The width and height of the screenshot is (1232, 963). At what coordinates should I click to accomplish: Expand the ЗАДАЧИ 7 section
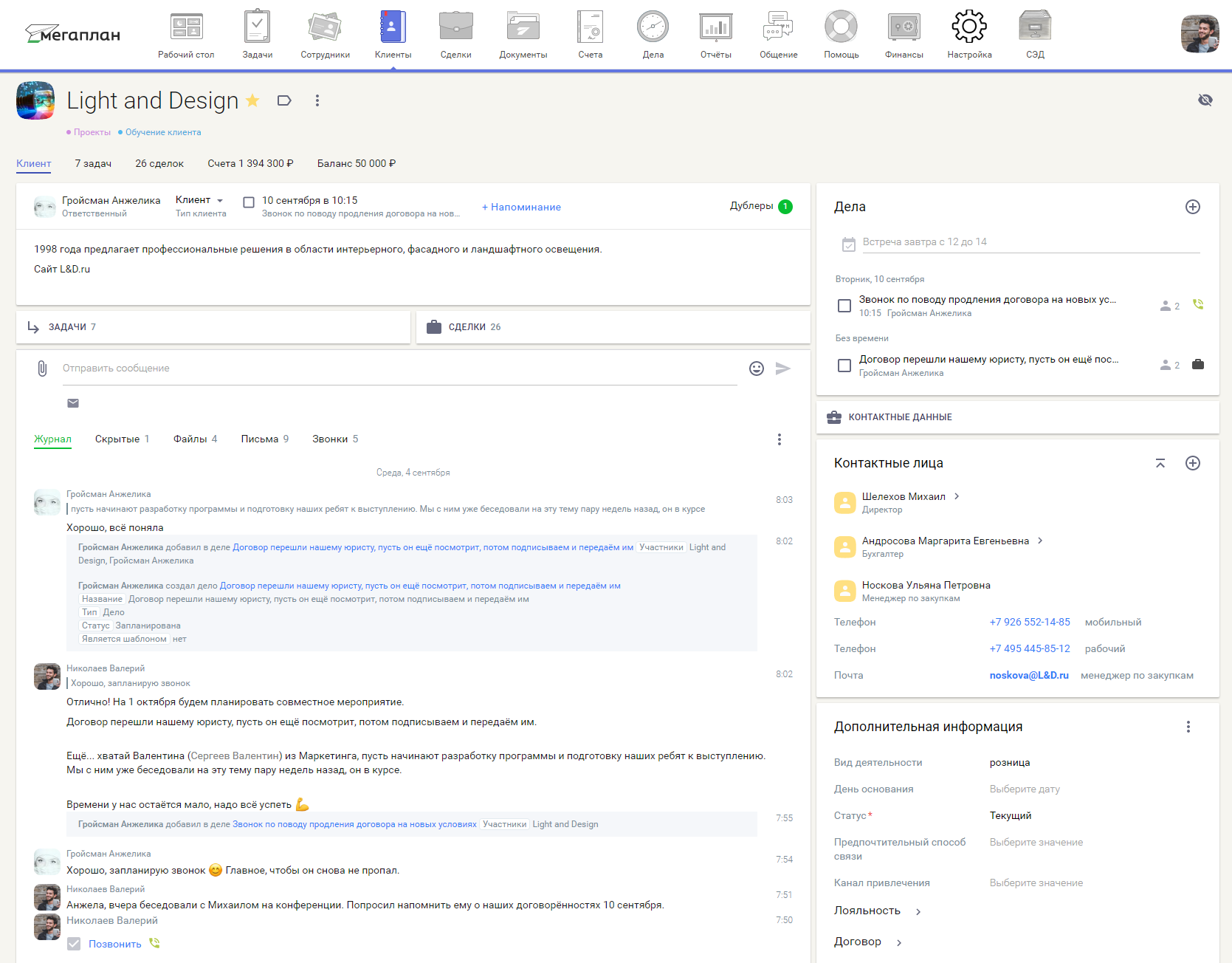pos(213,327)
